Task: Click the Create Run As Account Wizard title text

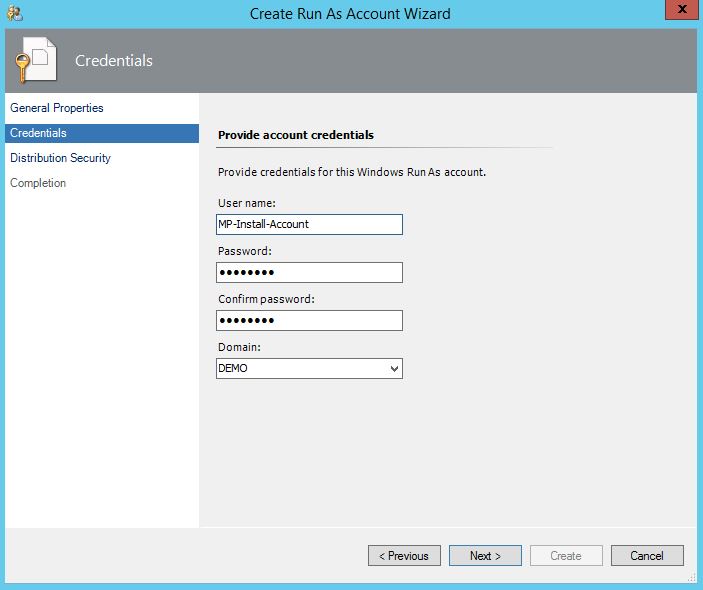Action: click(x=350, y=13)
